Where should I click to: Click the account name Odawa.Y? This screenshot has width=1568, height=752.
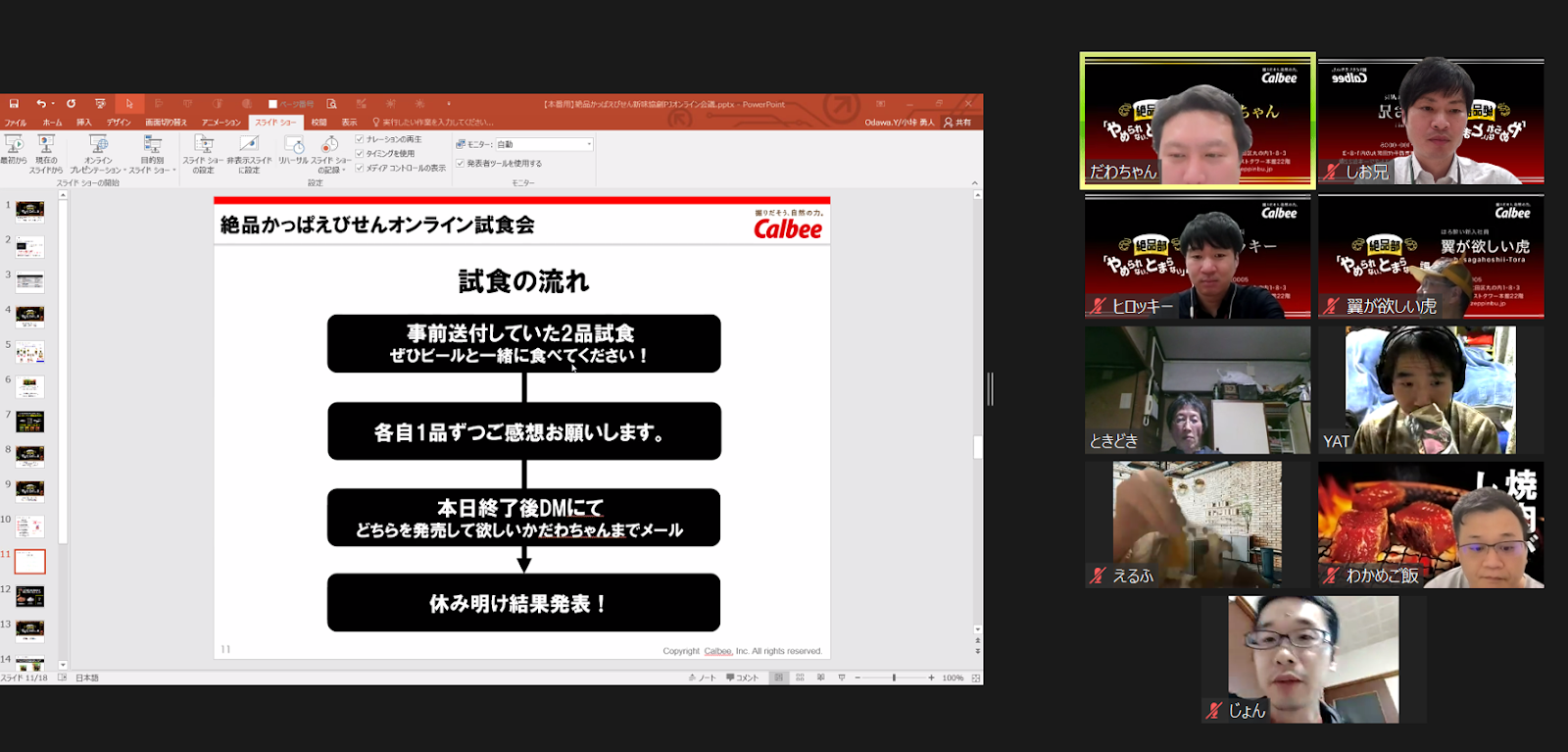(899, 123)
